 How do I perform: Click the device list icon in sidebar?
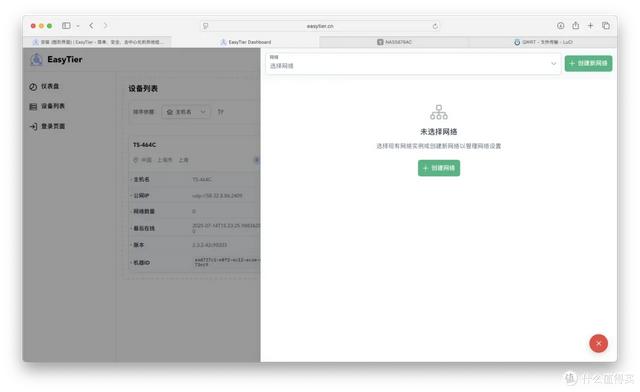pyautogui.click(x=33, y=107)
